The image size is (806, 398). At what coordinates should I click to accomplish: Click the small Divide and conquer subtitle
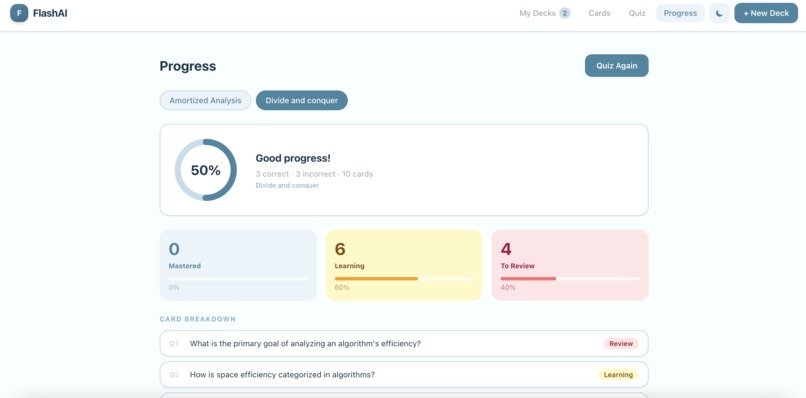287,185
